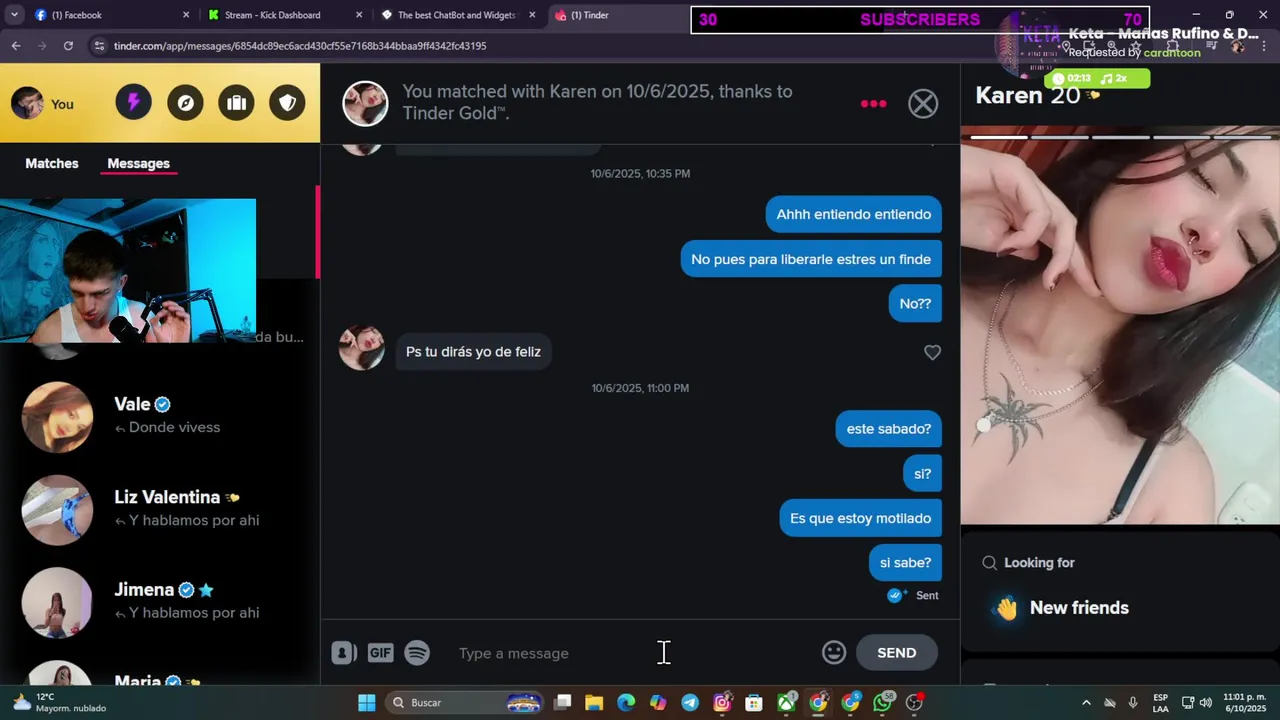Open the conversation with Jimena
1280x720 pixels.
point(160,601)
